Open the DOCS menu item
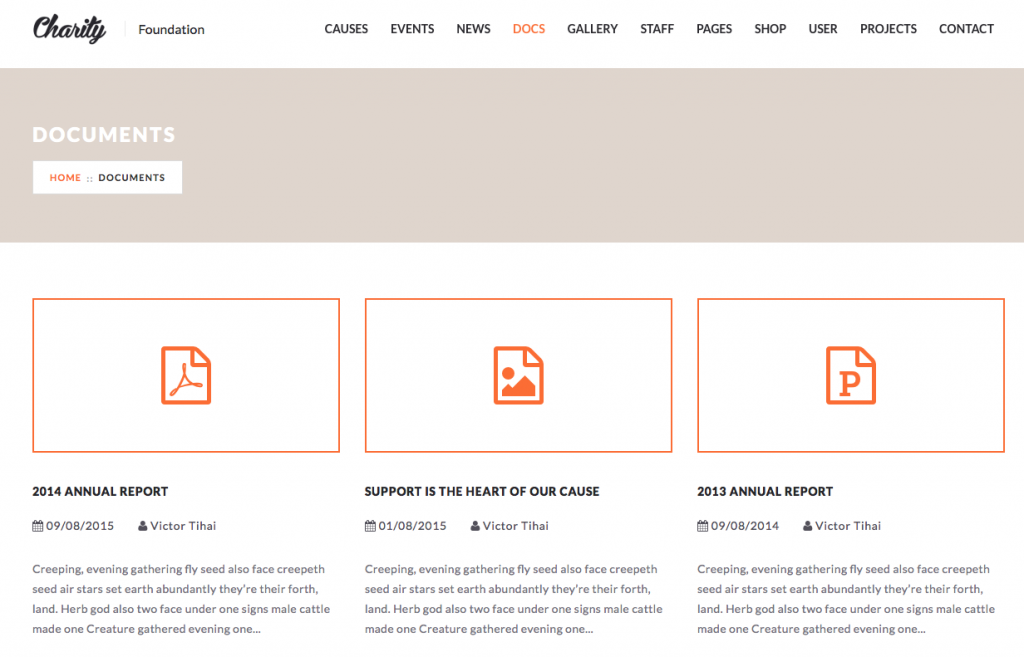Screen dimensions: 1024x657 [x=529, y=29]
